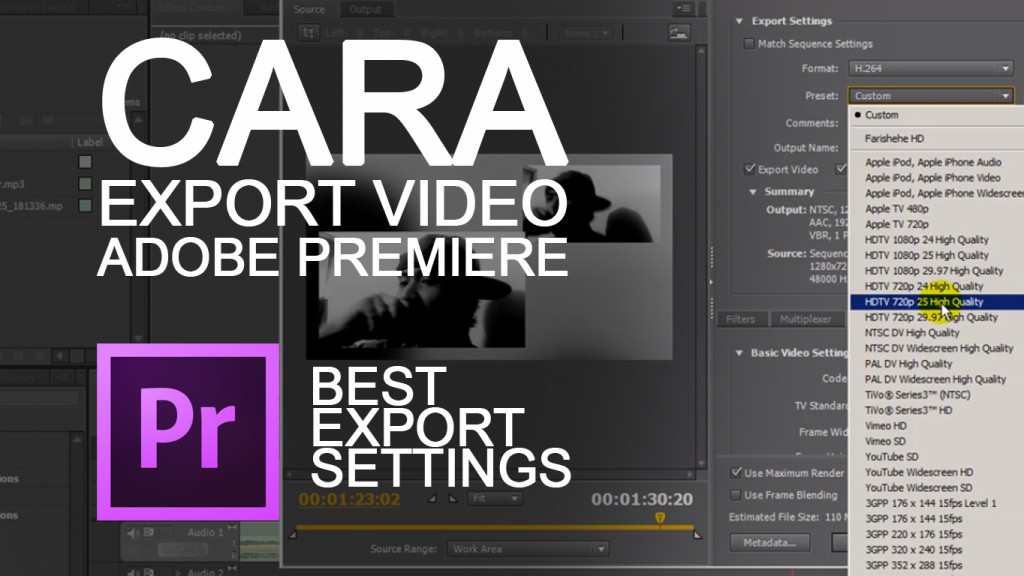Open the crop proportions None dropdown

[585, 33]
